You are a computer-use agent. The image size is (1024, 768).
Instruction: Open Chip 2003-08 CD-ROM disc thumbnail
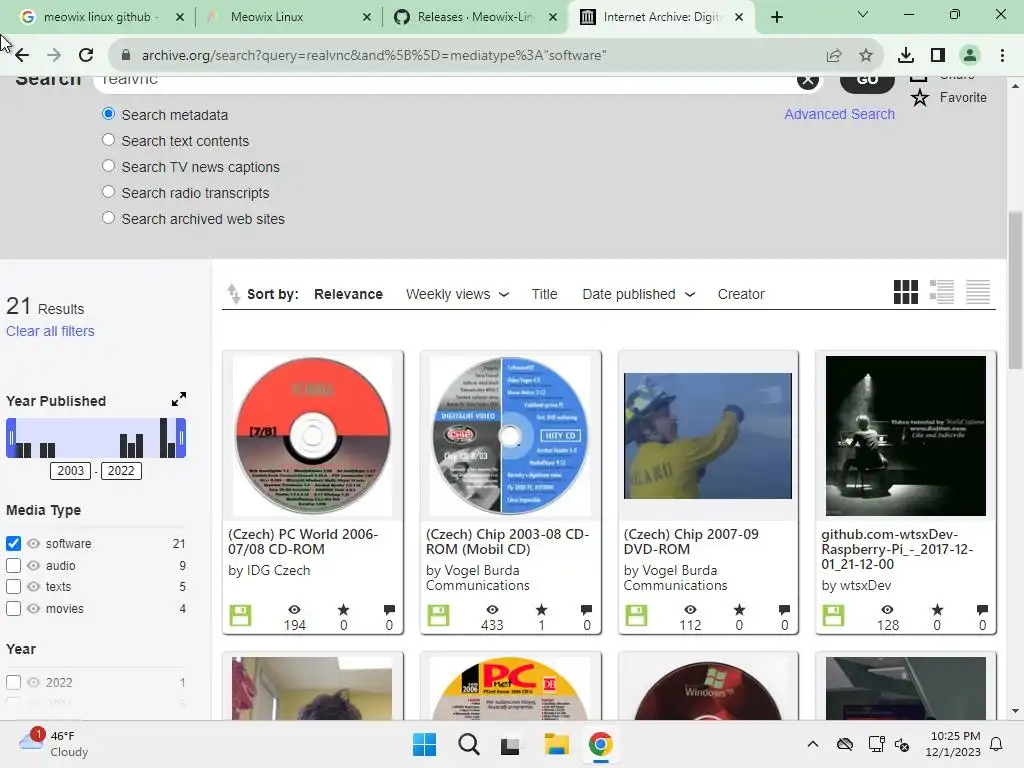510,436
